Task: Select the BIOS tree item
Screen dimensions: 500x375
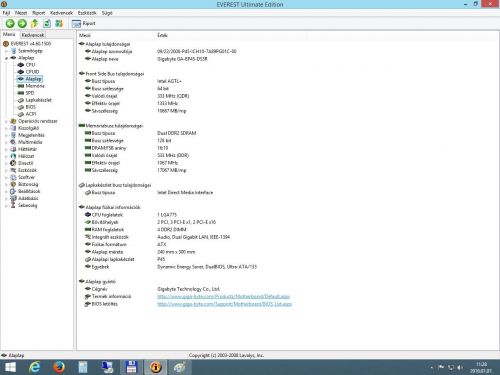Action: pyautogui.click(x=30, y=107)
